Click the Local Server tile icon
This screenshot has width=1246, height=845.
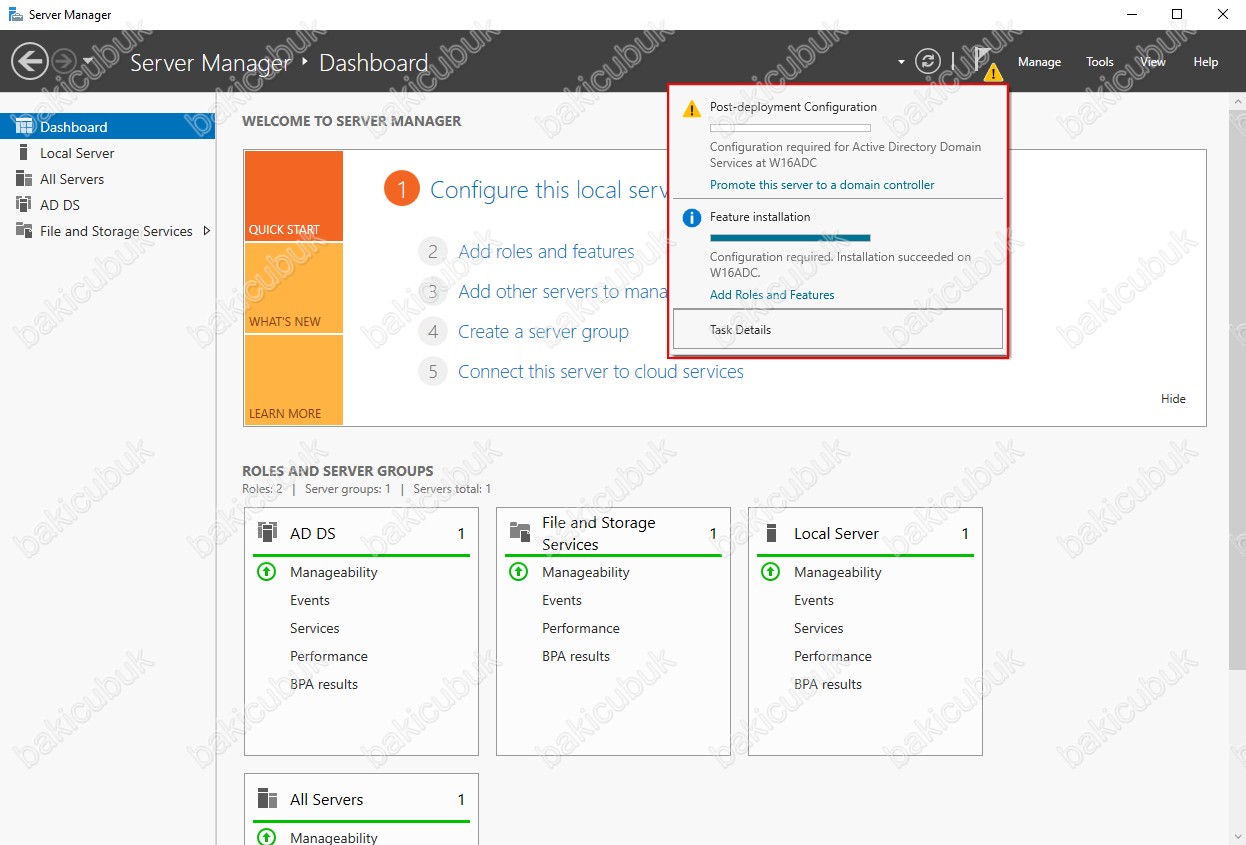(770, 532)
